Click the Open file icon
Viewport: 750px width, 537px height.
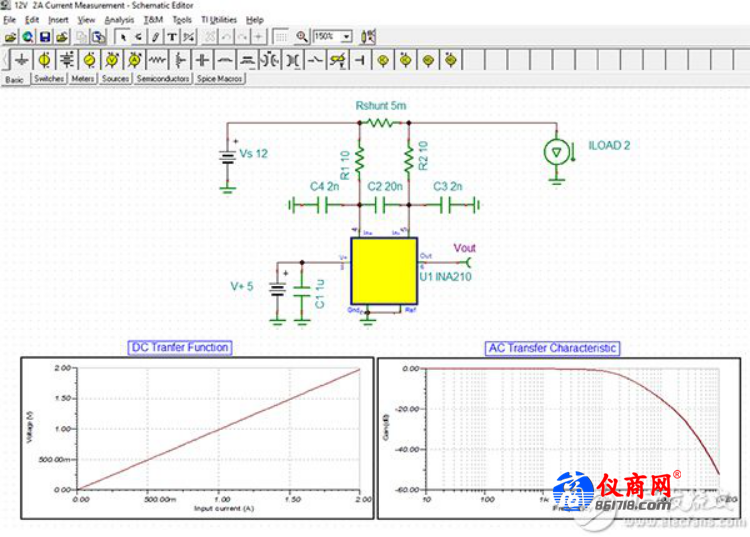tap(11, 37)
